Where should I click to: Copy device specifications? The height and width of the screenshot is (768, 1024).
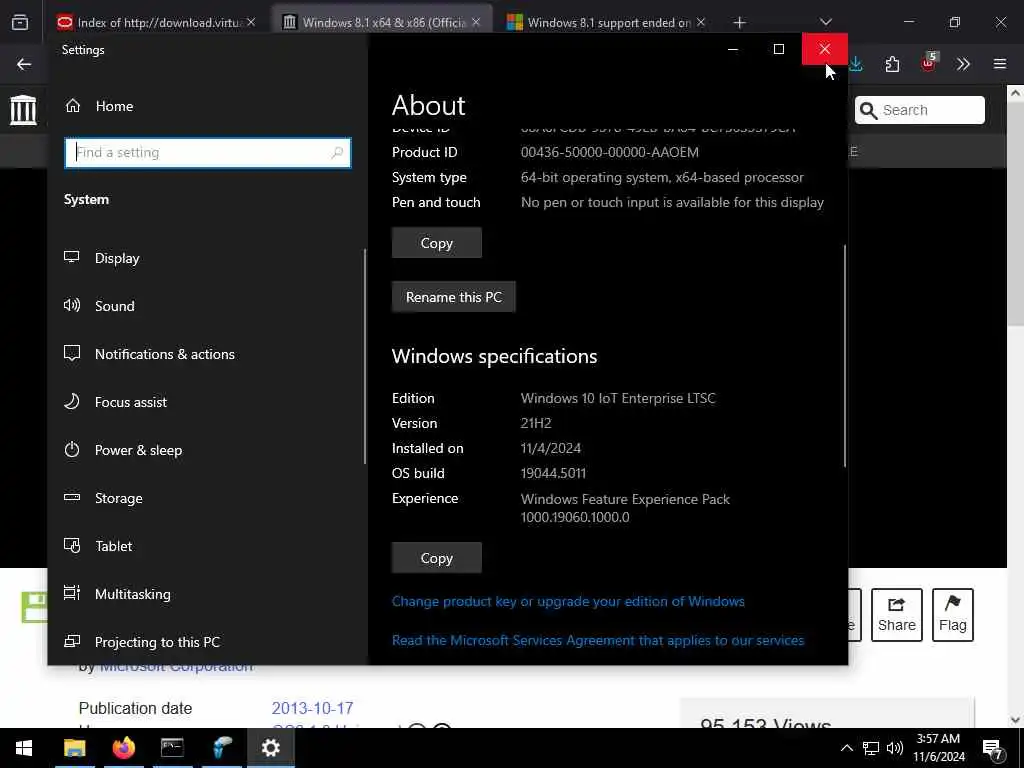pos(437,243)
